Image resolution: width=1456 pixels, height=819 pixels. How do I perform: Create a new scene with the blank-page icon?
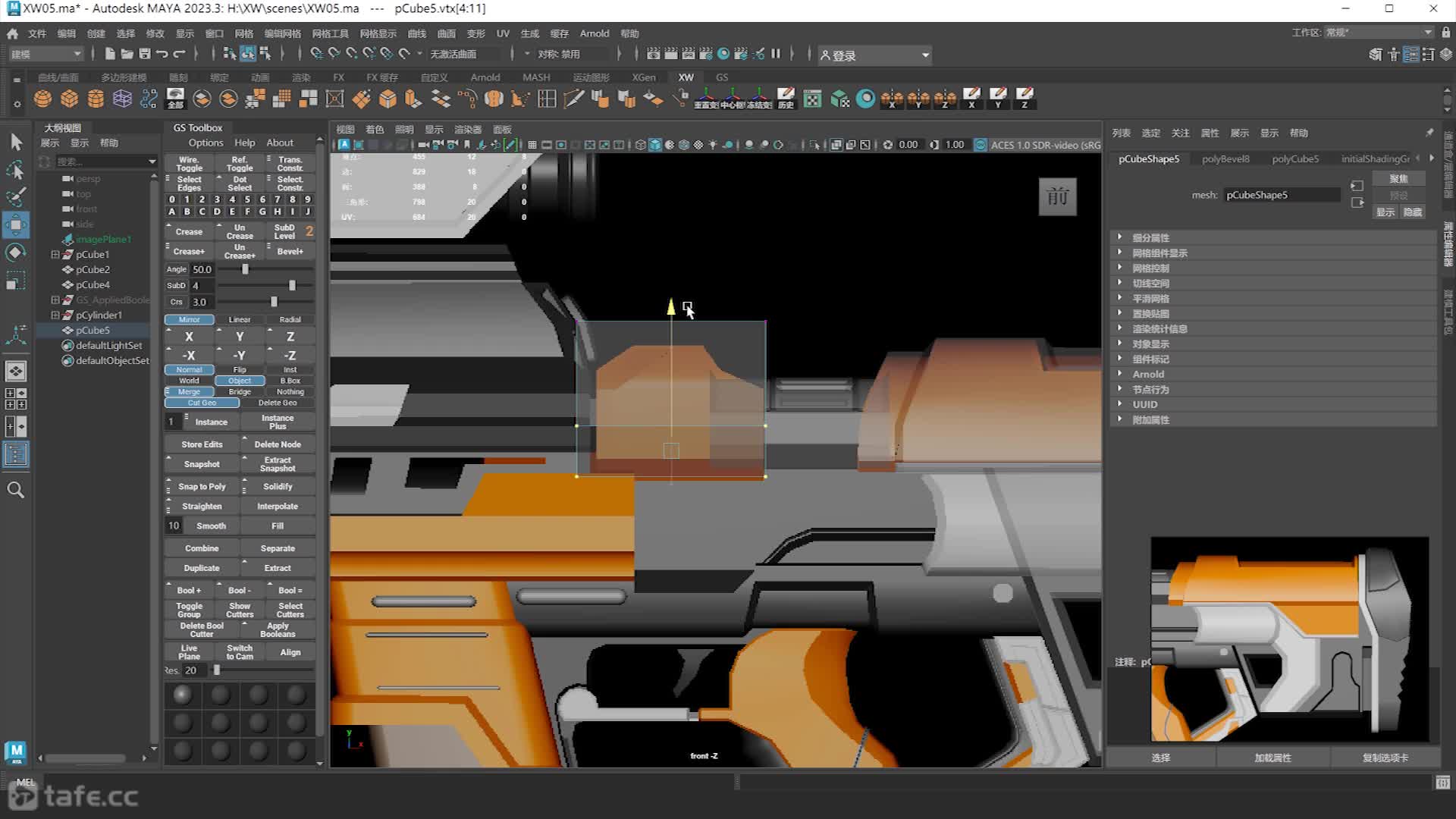[110, 54]
